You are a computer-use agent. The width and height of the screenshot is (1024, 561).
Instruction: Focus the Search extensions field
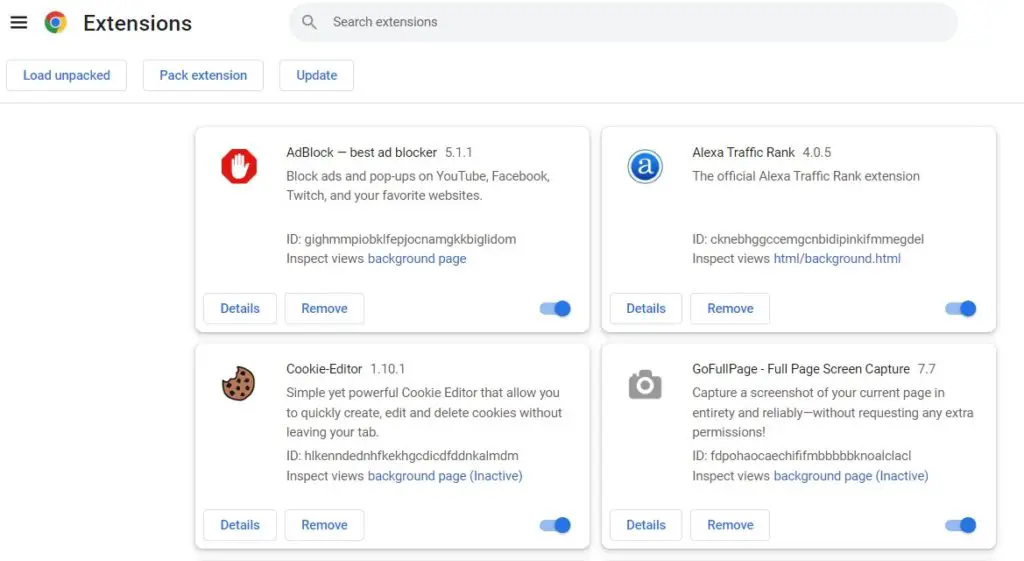pos(623,22)
